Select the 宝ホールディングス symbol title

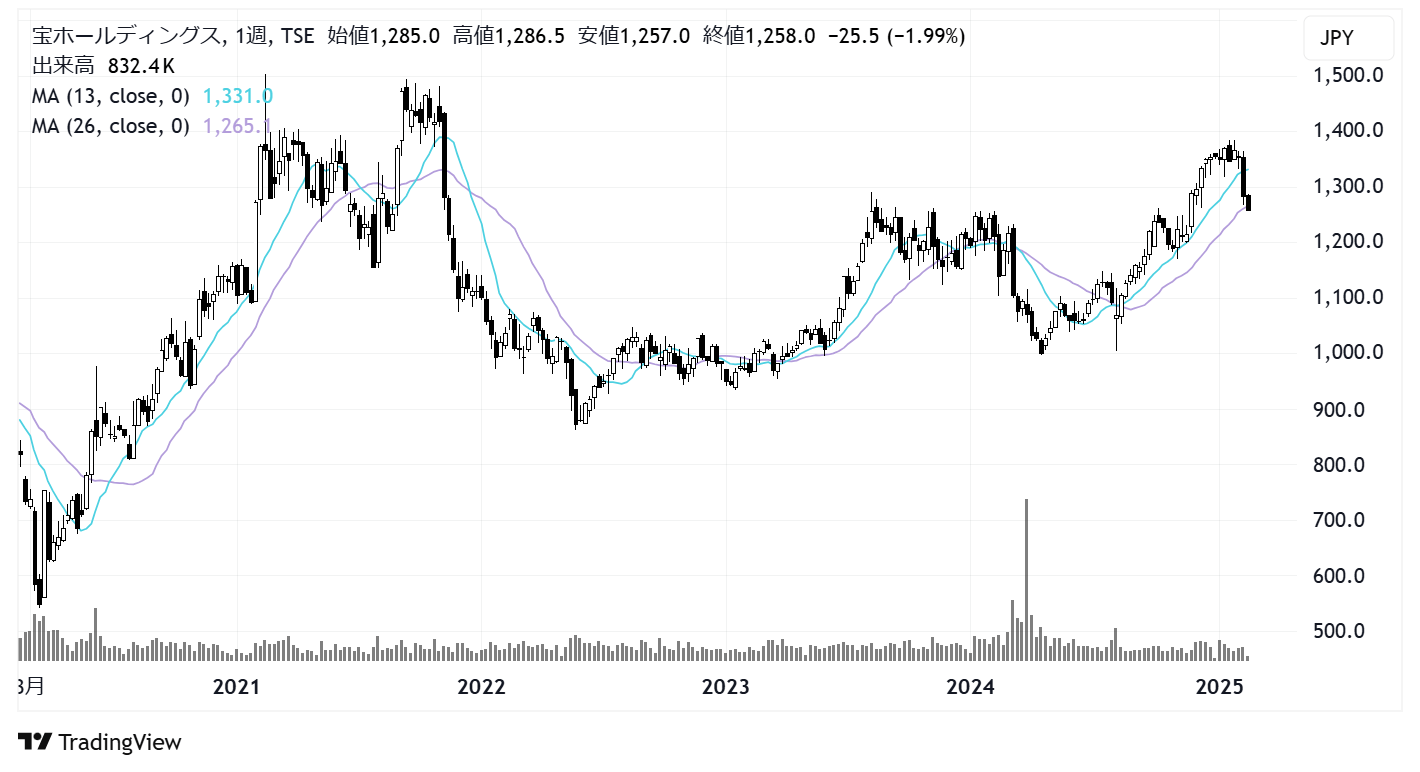coord(126,37)
